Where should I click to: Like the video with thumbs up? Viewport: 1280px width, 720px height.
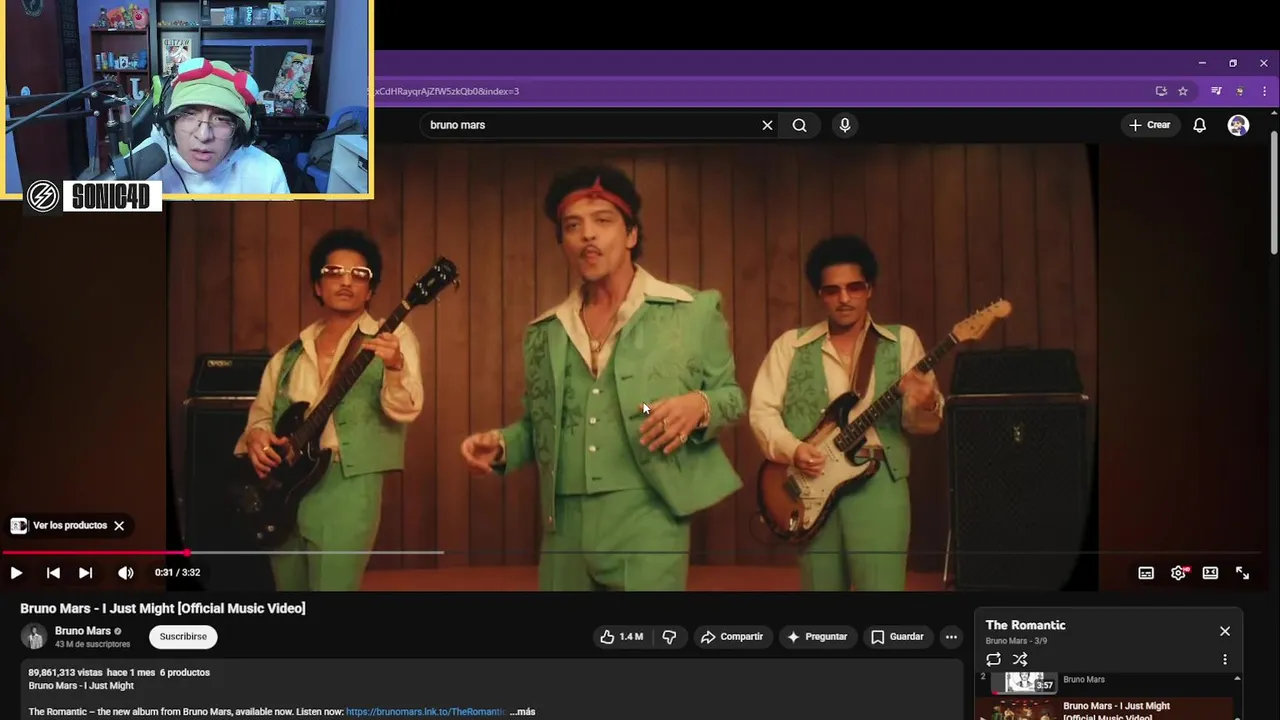622,637
